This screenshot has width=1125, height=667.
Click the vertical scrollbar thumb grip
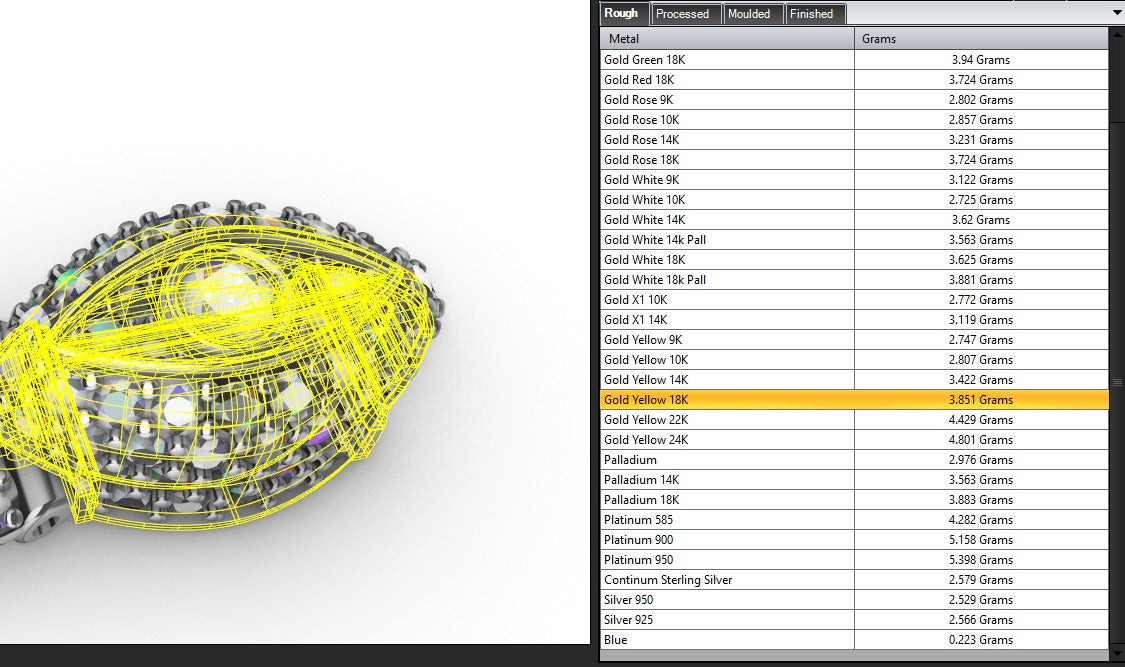(x=1117, y=382)
